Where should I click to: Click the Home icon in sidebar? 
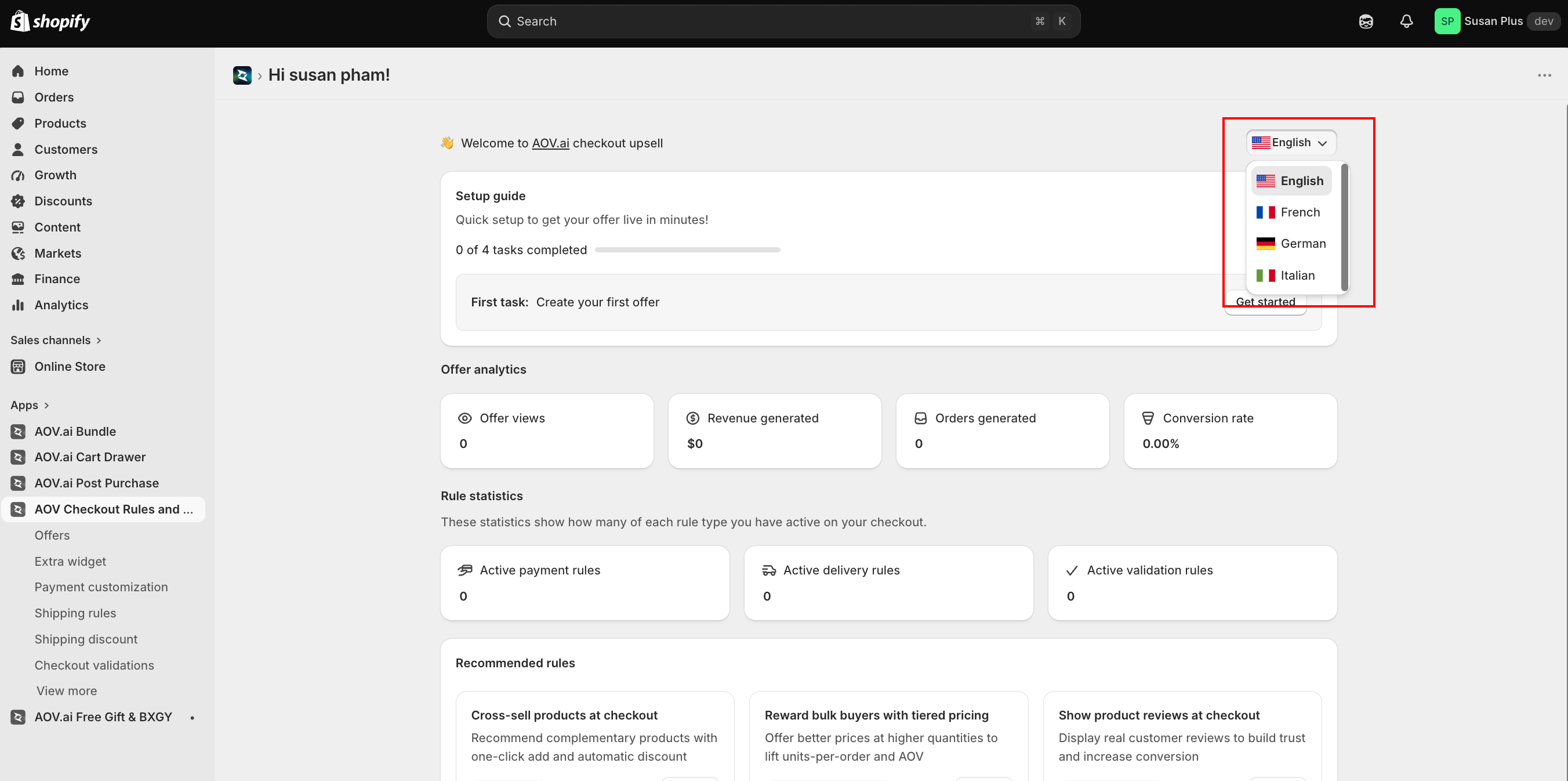tap(18, 71)
